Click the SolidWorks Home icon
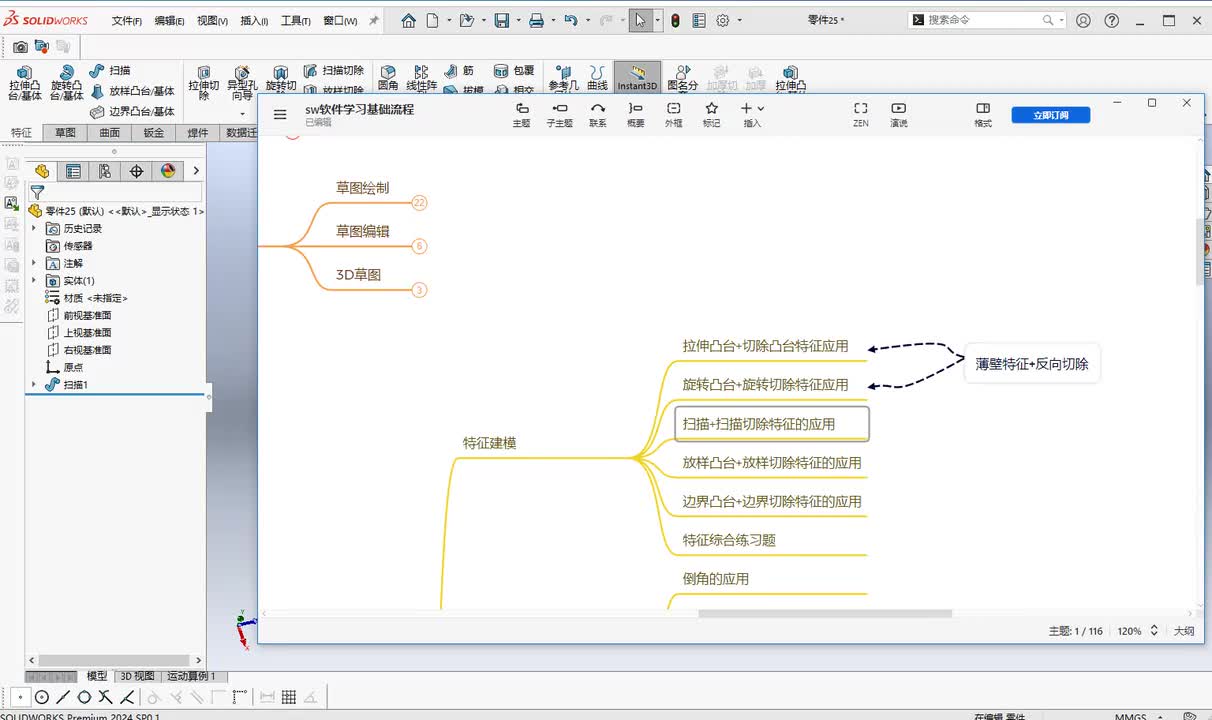Image resolution: width=1212 pixels, height=720 pixels. 408,20
